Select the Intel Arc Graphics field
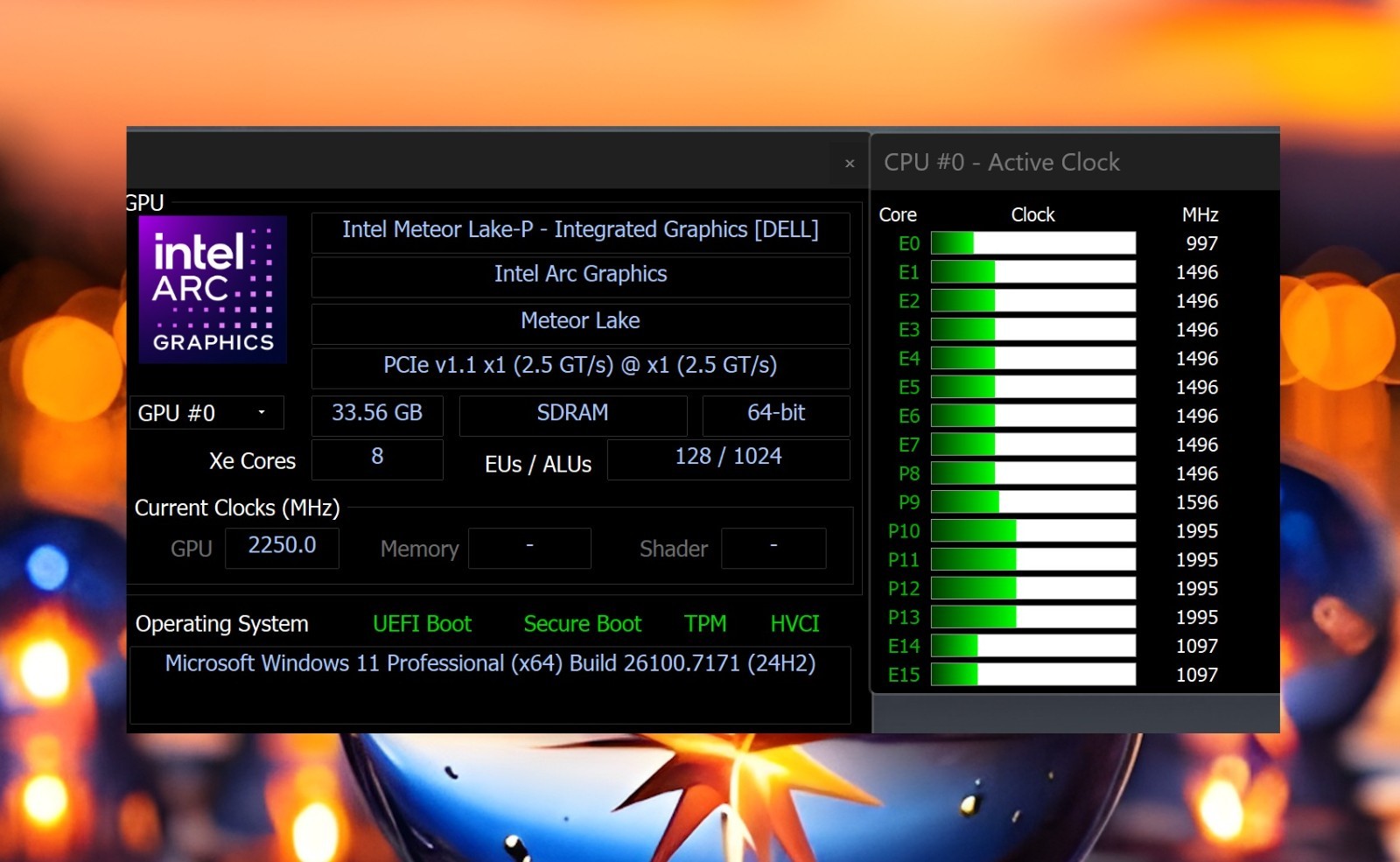Image resolution: width=1400 pixels, height=862 pixels. click(x=580, y=276)
